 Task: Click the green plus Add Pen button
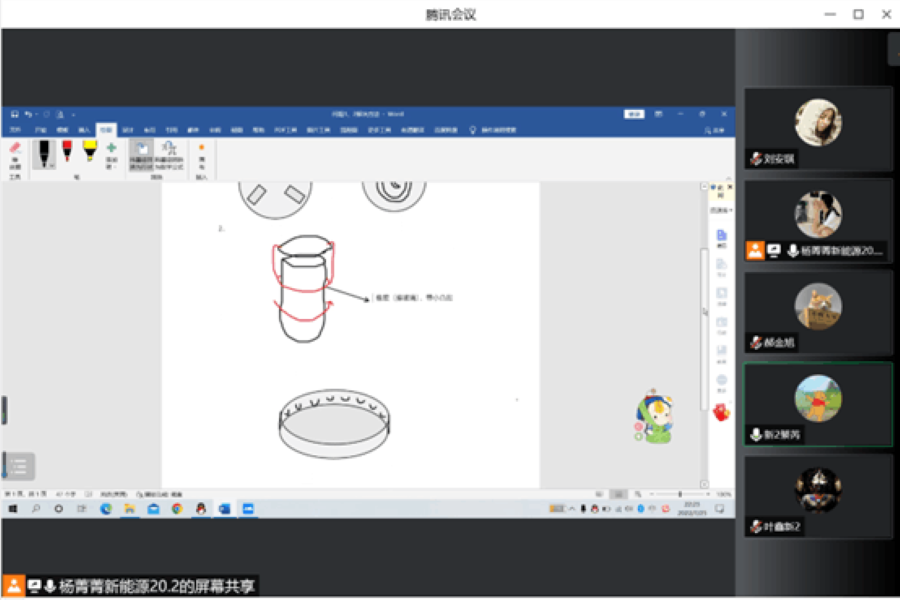point(112,153)
